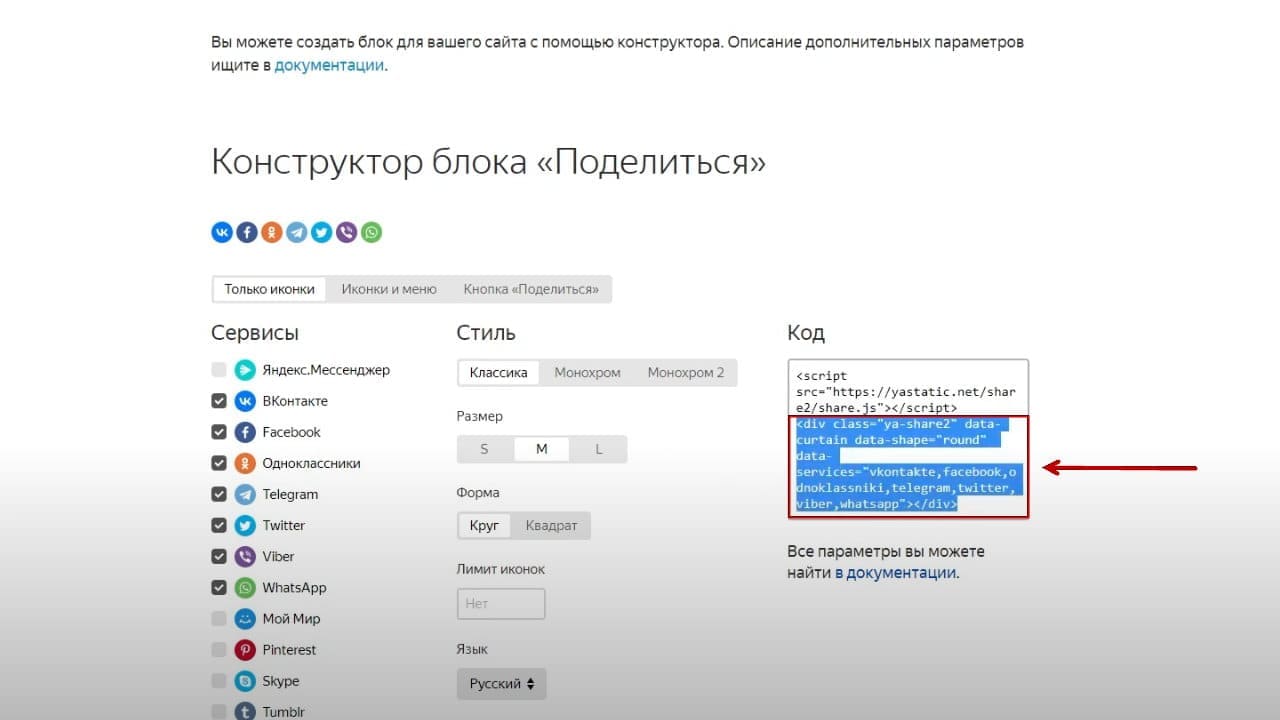Click inside the code snippet box

908,438
